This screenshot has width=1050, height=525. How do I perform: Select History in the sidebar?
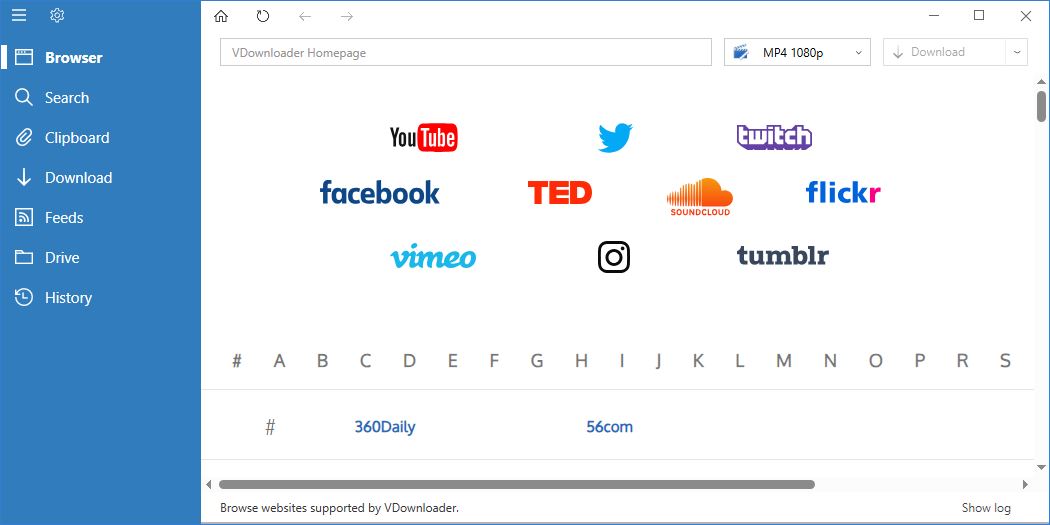(100, 298)
